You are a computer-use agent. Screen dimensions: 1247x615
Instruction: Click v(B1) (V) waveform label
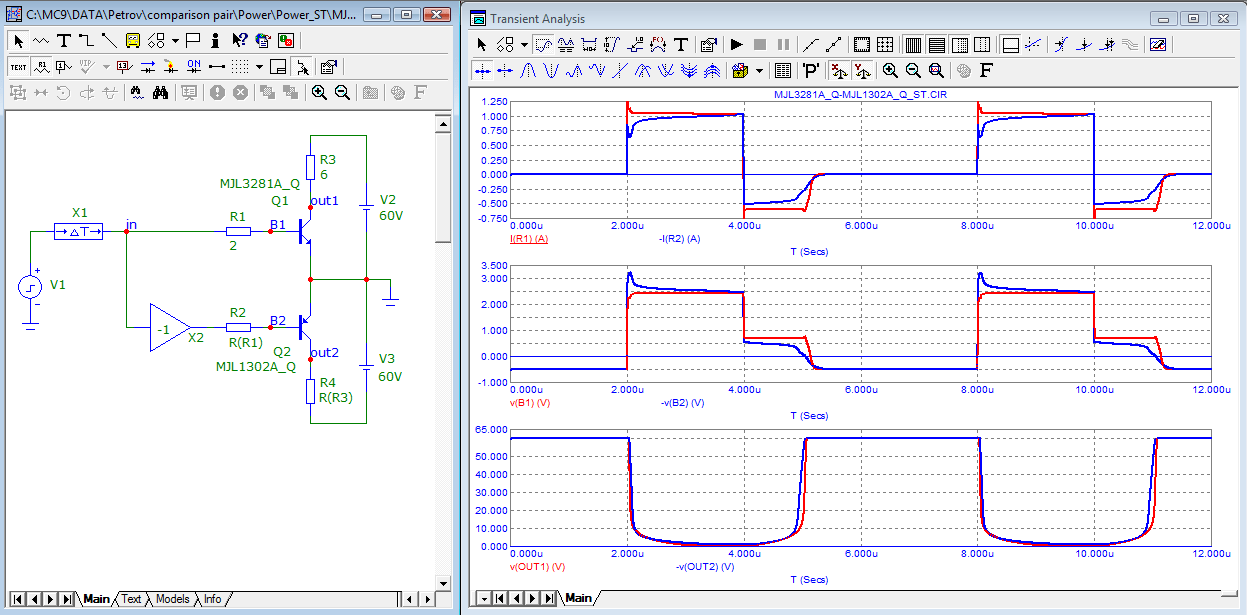[531, 403]
